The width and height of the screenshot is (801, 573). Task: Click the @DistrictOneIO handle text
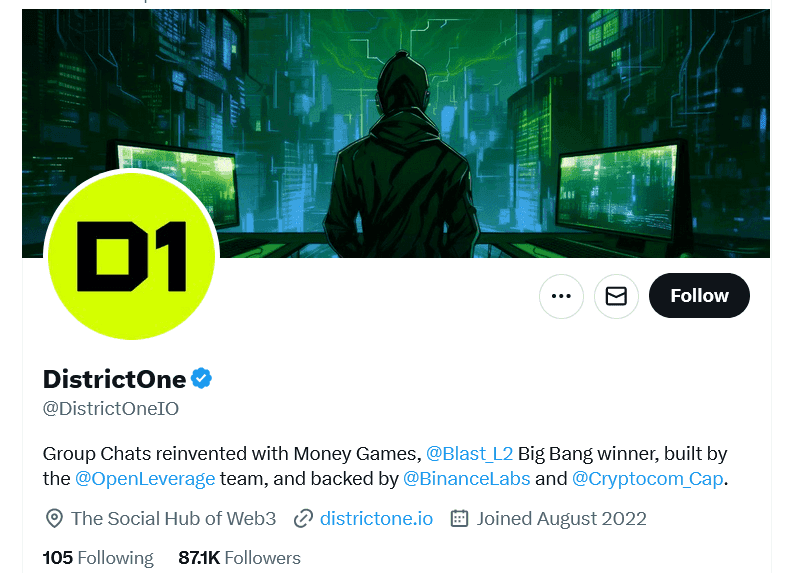(111, 408)
